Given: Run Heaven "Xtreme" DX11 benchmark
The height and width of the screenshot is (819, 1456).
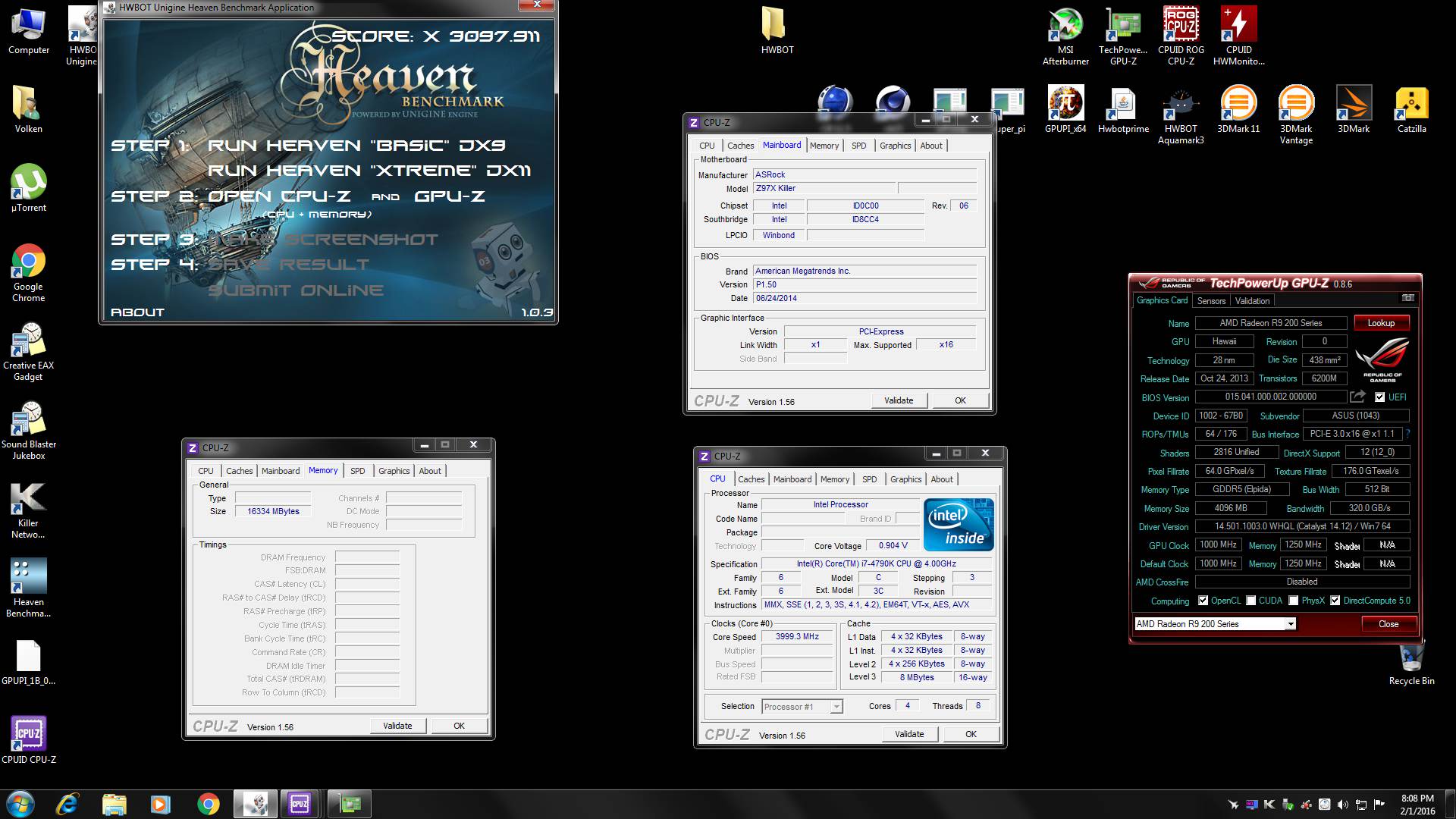Looking at the screenshot, I should point(369,171).
